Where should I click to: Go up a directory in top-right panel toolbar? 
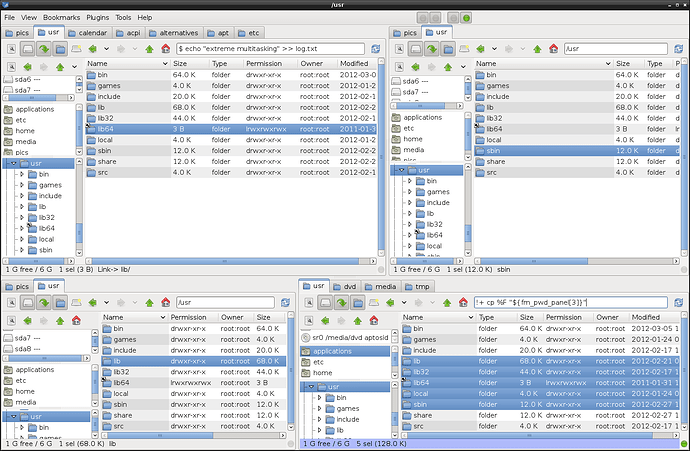pos(537,49)
